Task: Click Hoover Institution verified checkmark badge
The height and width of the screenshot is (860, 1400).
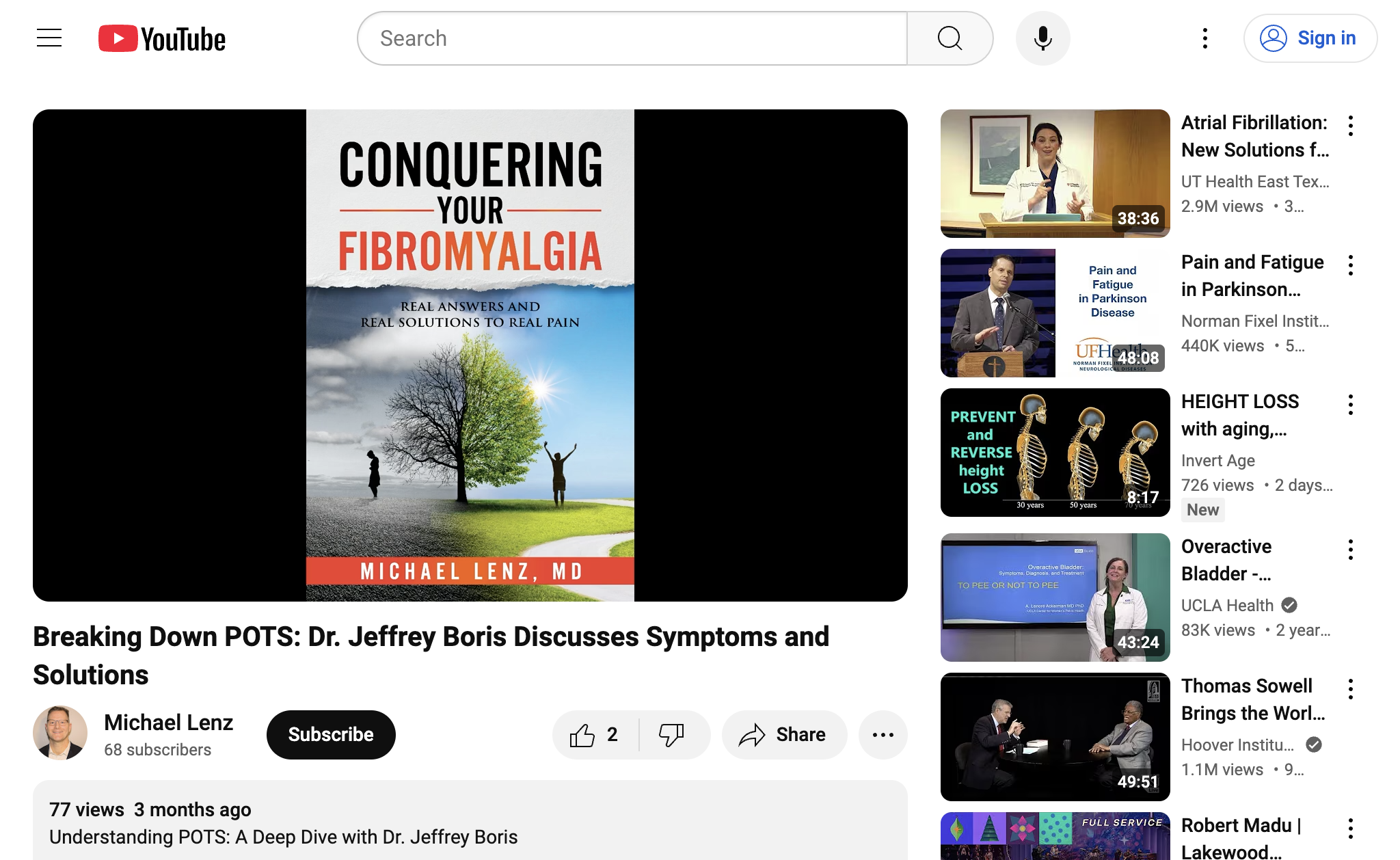Action: pyautogui.click(x=1314, y=744)
